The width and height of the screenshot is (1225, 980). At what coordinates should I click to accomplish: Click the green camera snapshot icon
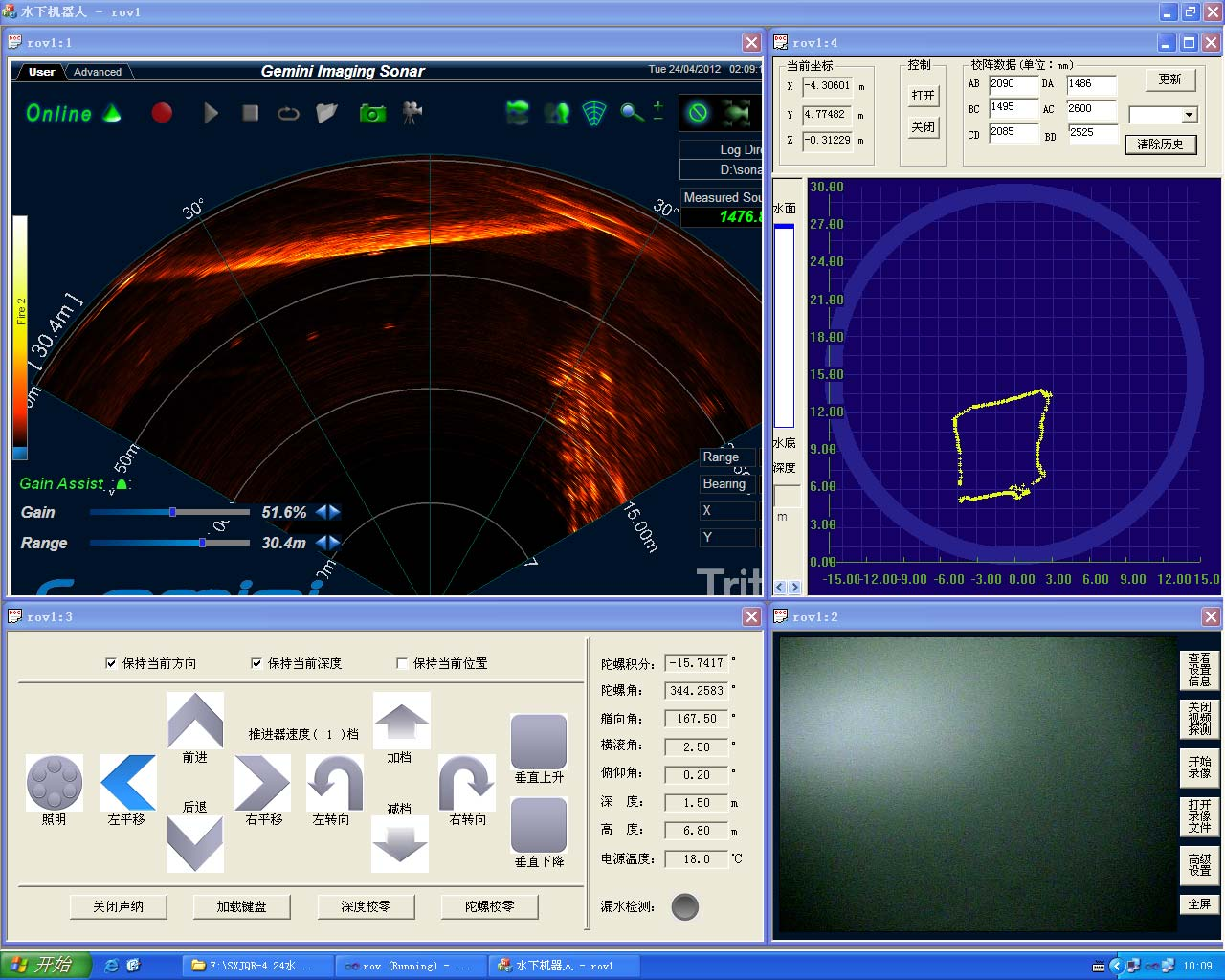click(372, 113)
